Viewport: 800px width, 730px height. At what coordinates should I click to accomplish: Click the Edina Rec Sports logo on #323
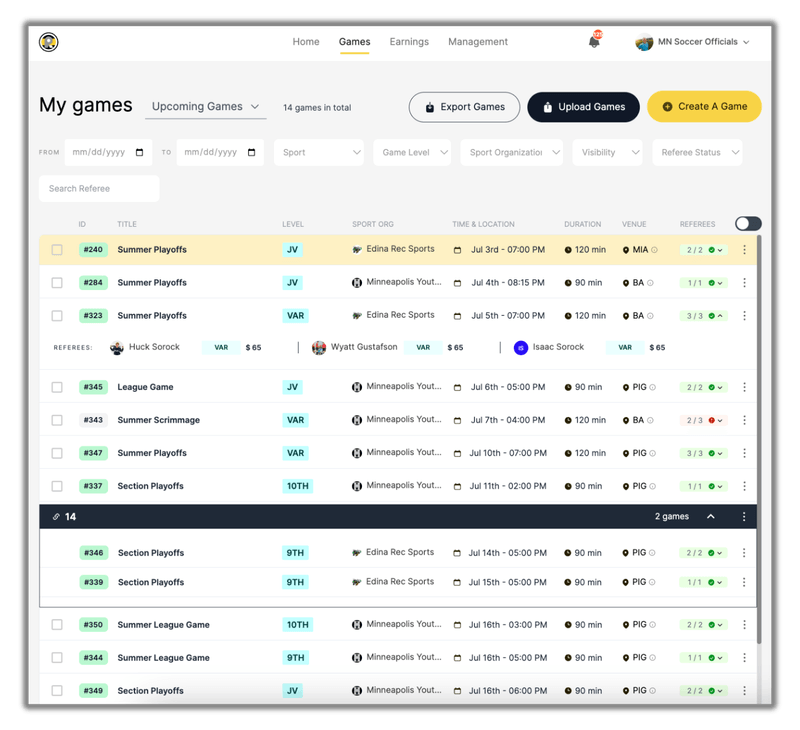click(x=357, y=315)
